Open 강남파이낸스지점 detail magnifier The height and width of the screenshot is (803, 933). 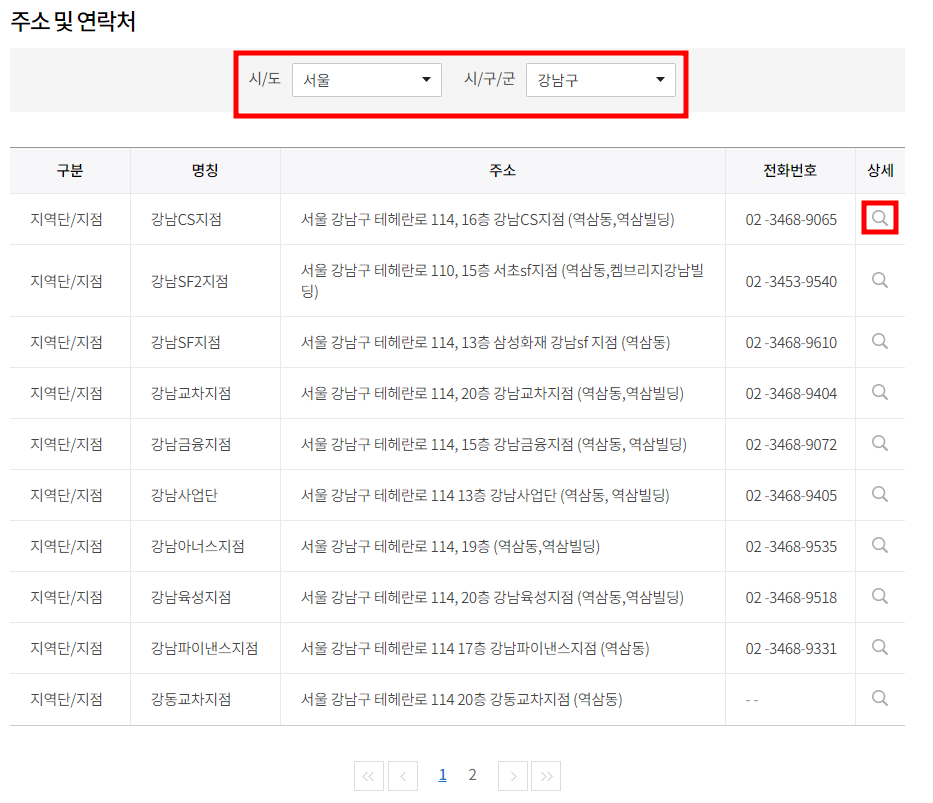[879, 648]
